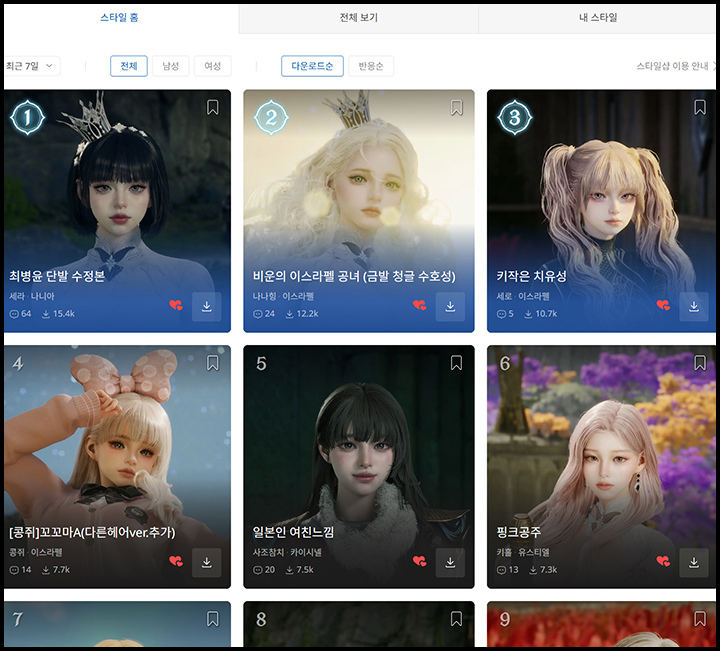The image size is (720, 651).
Task: Filter styles by 남성
Action: coord(171,66)
